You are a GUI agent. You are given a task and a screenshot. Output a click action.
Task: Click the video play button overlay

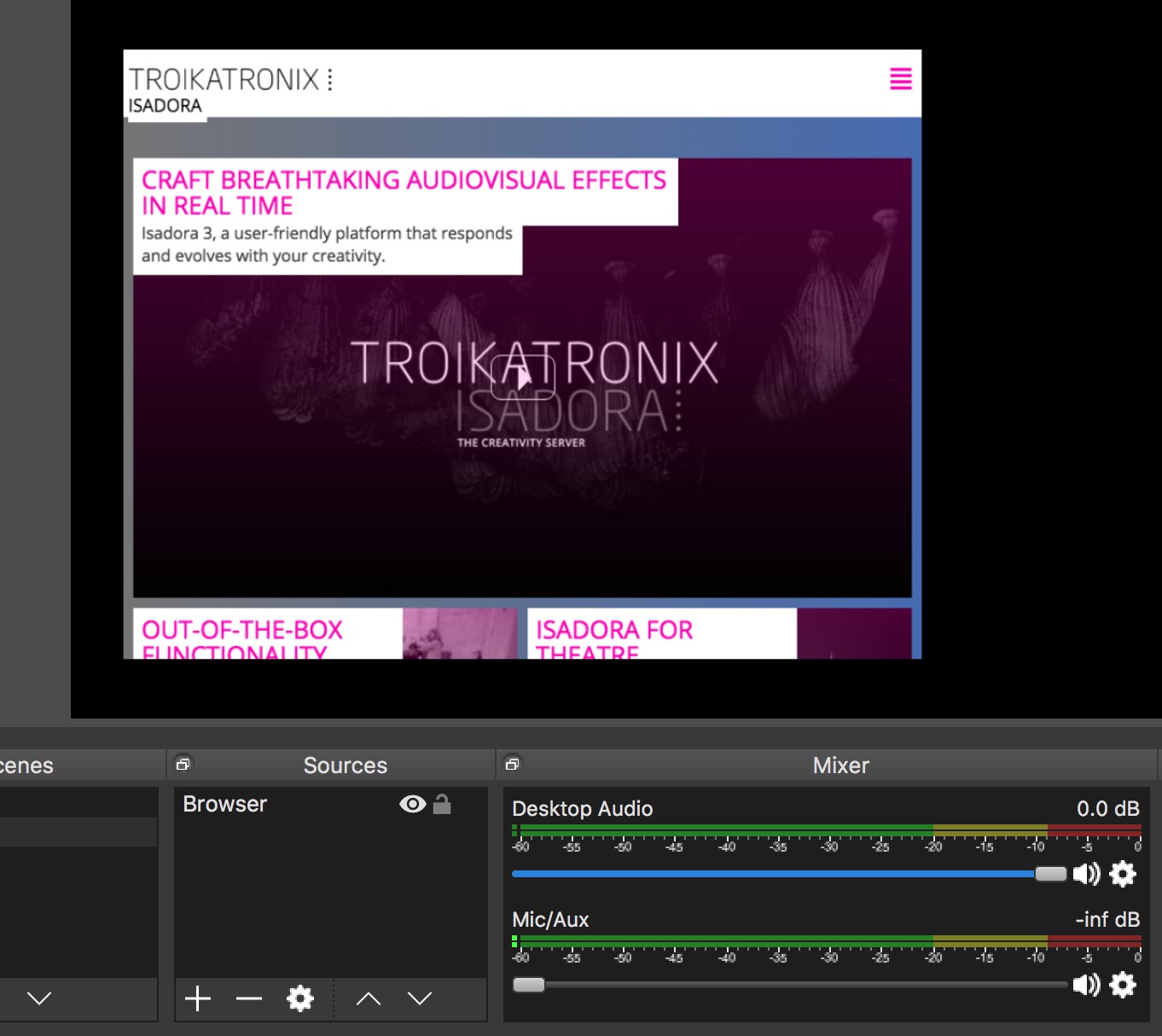click(x=523, y=377)
